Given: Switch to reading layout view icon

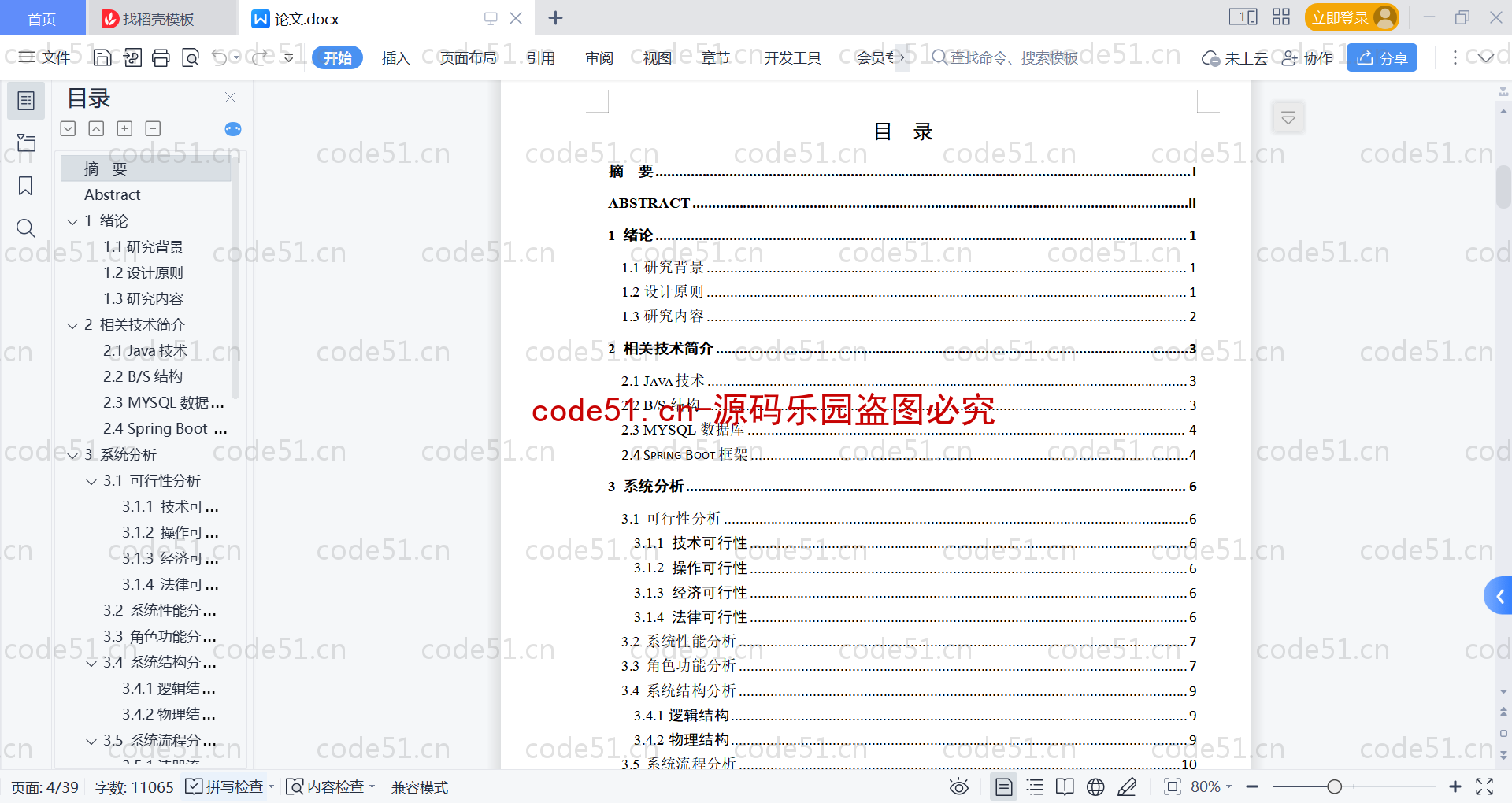Looking at the screenshot, I should click(x=1065, y=786).
